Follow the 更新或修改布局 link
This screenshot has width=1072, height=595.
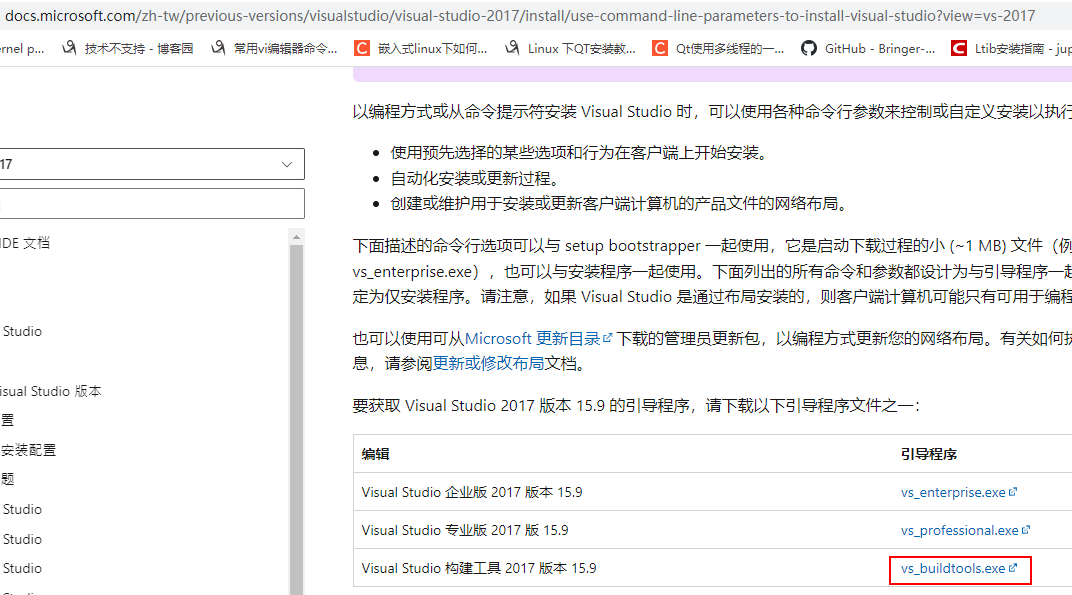(488, 363)
